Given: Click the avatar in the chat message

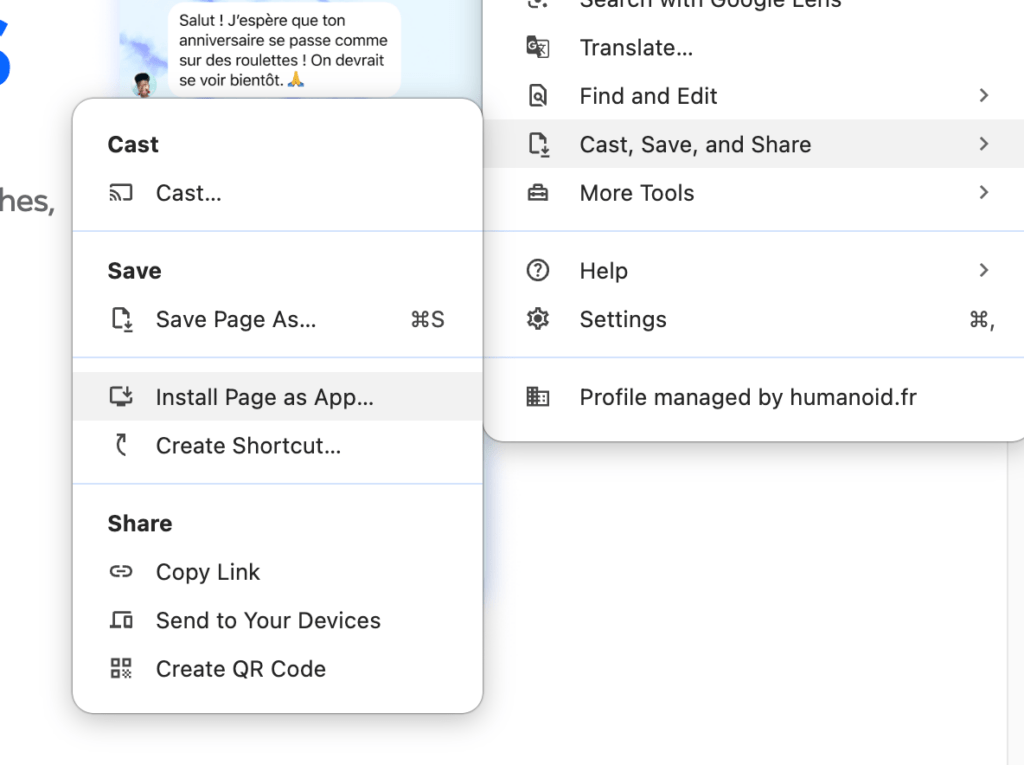Looking at the screenshot, I should pyautogui.click(x=145, y=86).
